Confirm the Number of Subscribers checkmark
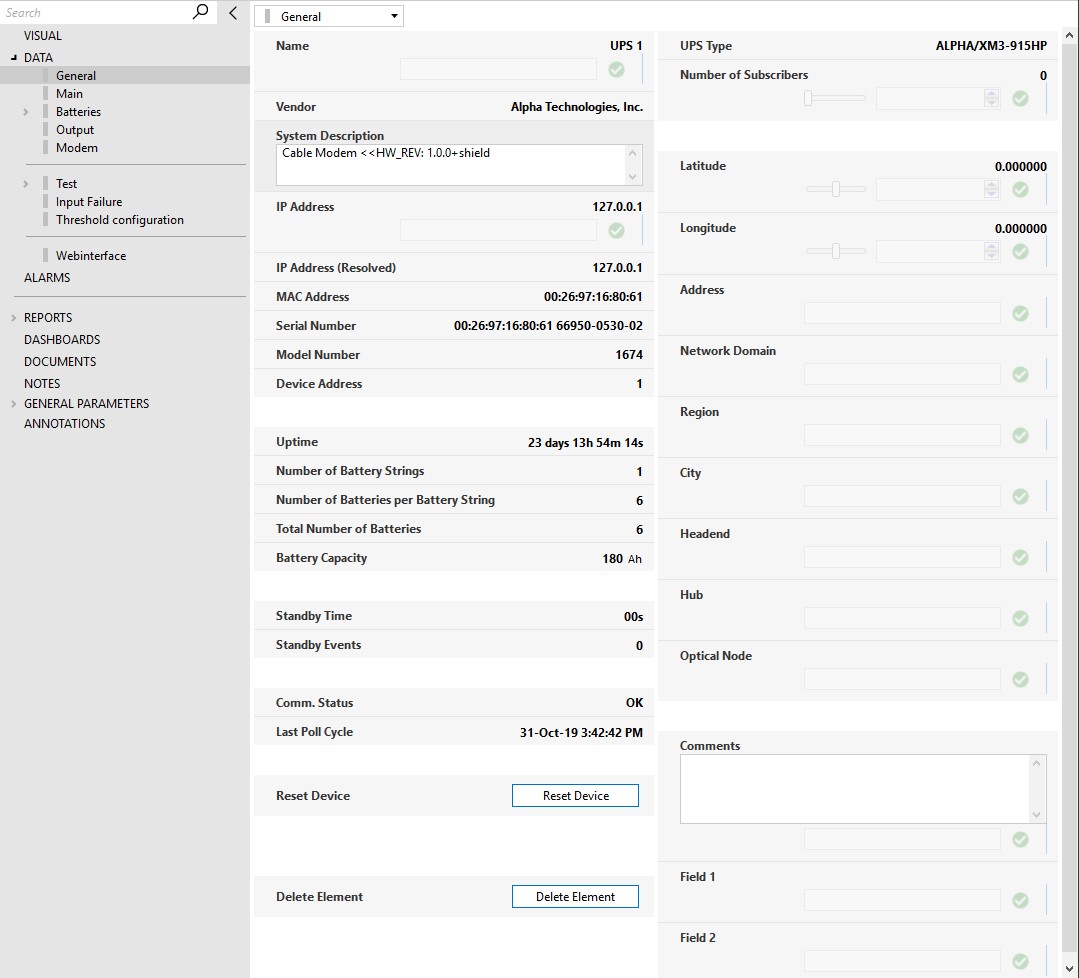Image resolution: width=1079 pixels, height=978 pixels. click(1021, 98)
